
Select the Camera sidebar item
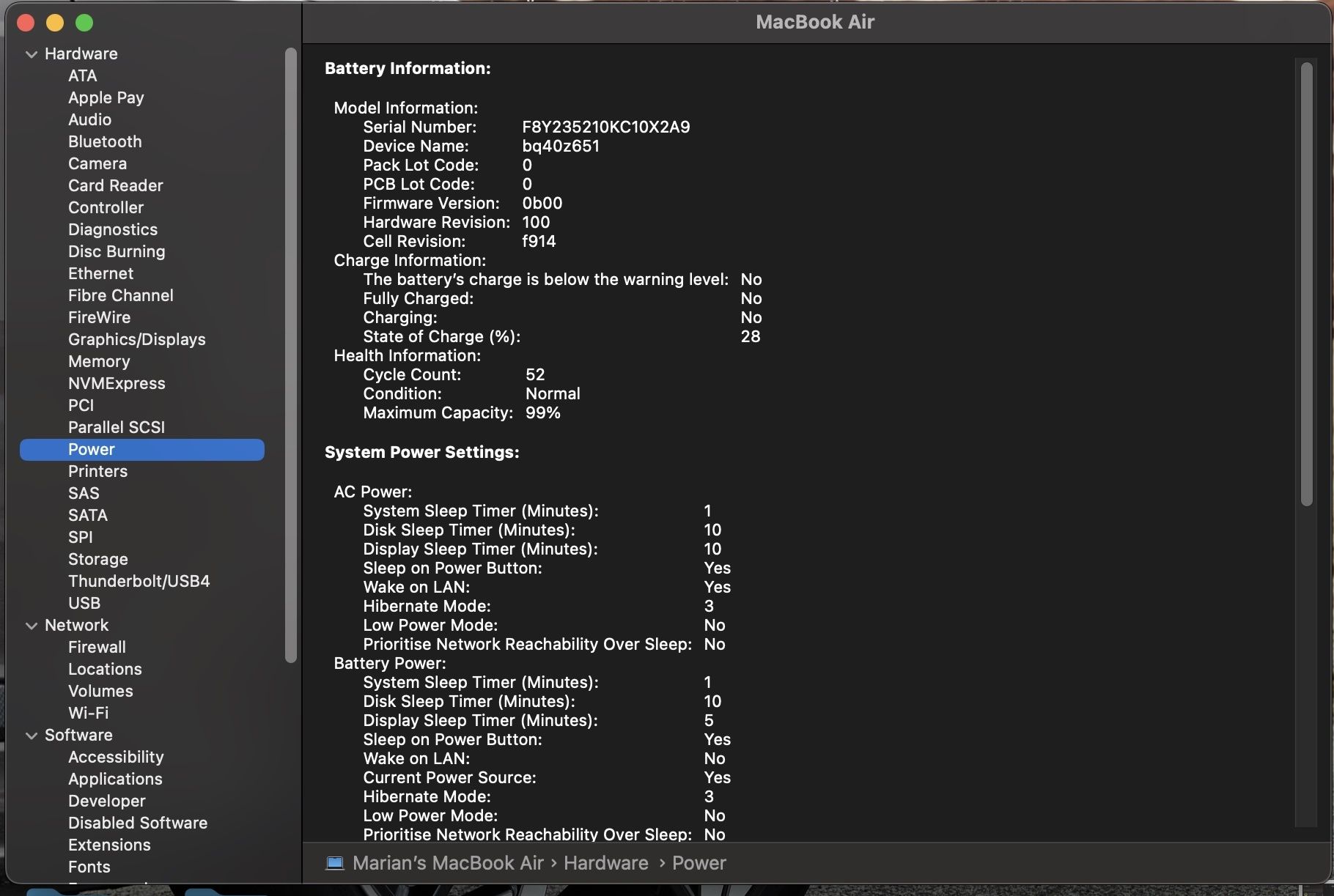pos(97,163)
